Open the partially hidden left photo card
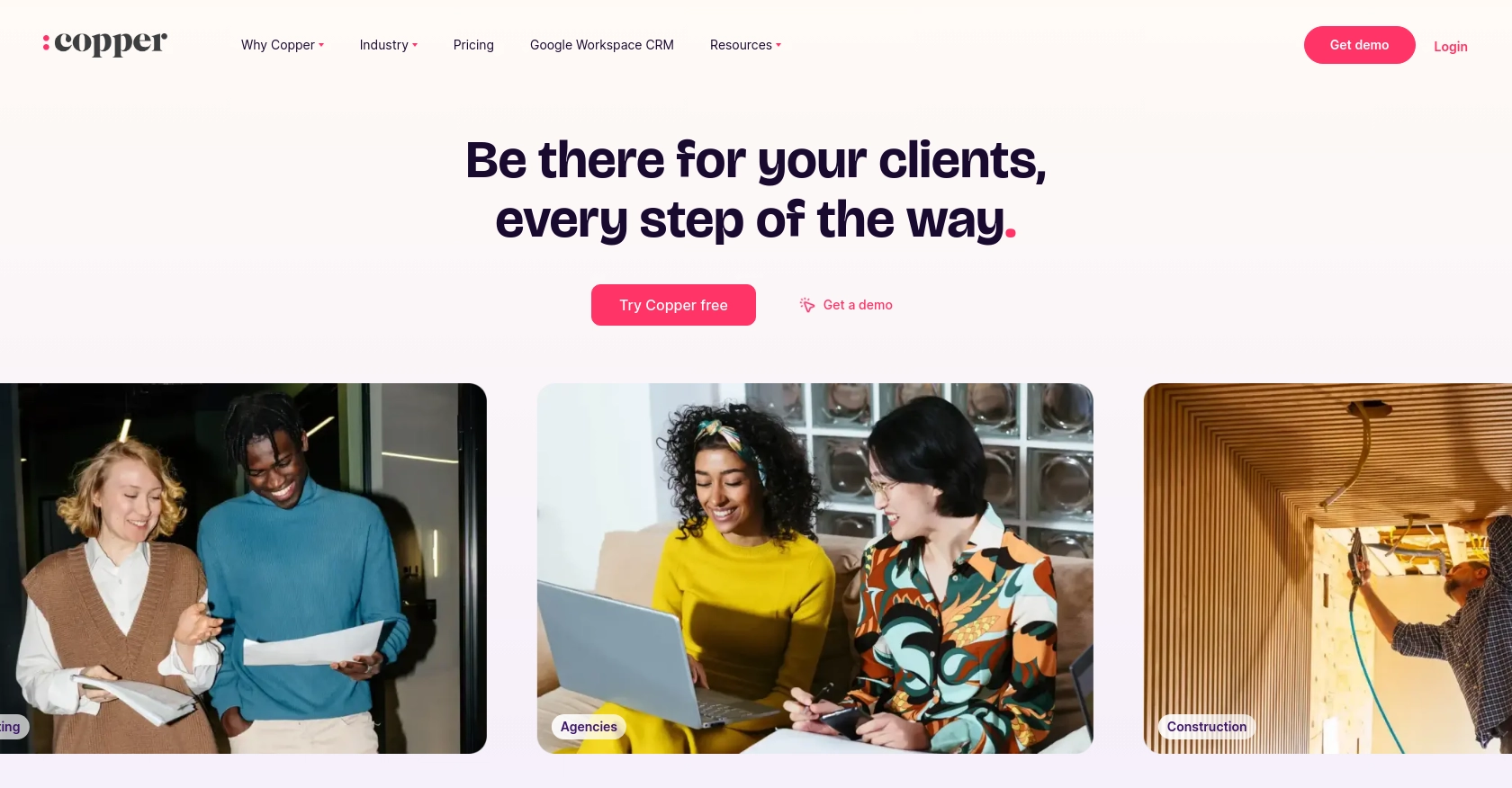This screenshot has width=1512, height=788. (243, 569)
